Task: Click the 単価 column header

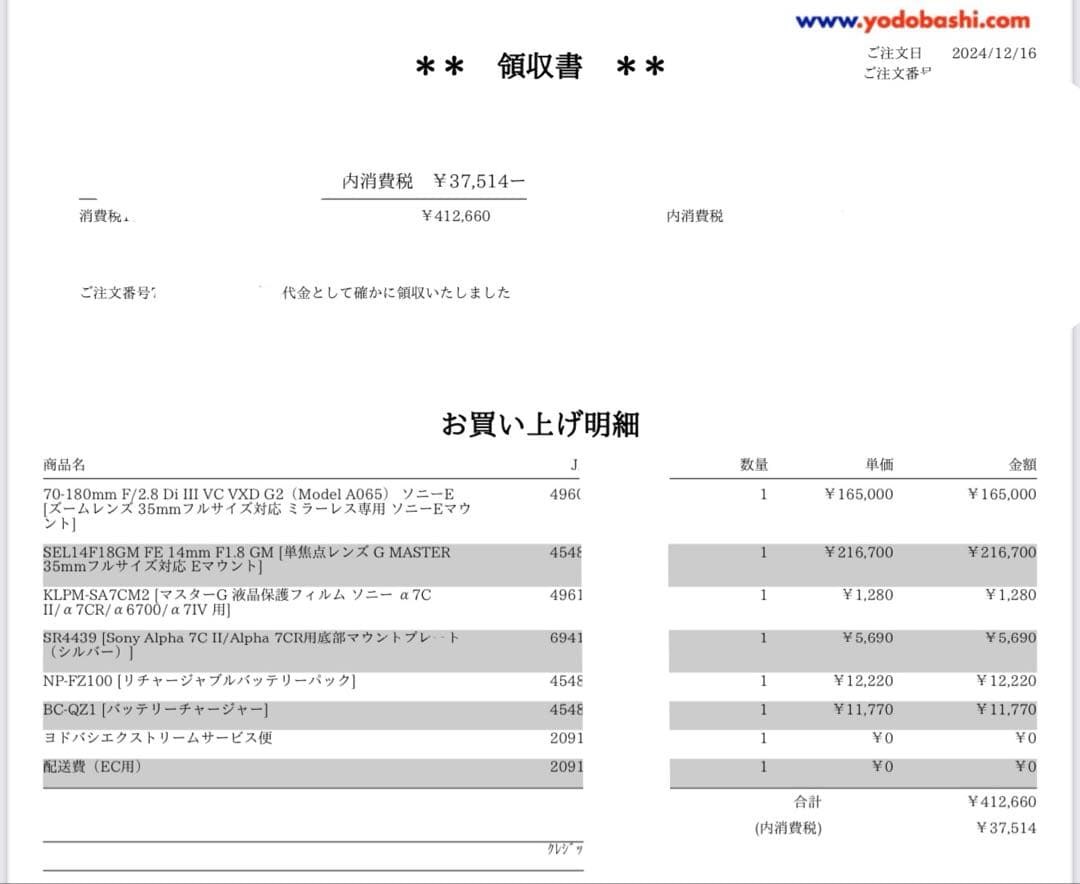Action: 879,465
